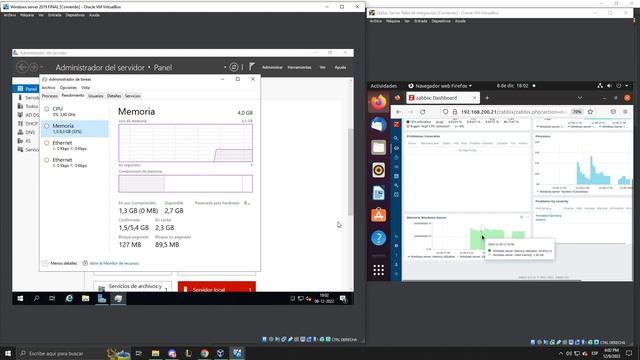Open Zabbix Configuration wrench icon
Screen dimensions: 640x360
point(396,185)
